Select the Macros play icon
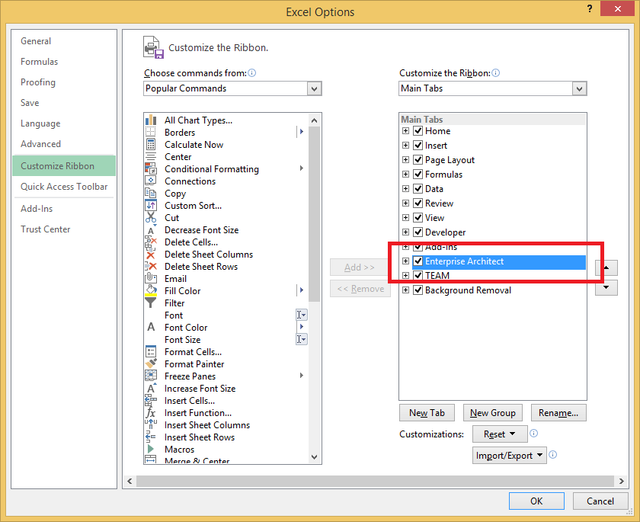The height and width of the screenshot is (522, 640). [x=151, y=449]
